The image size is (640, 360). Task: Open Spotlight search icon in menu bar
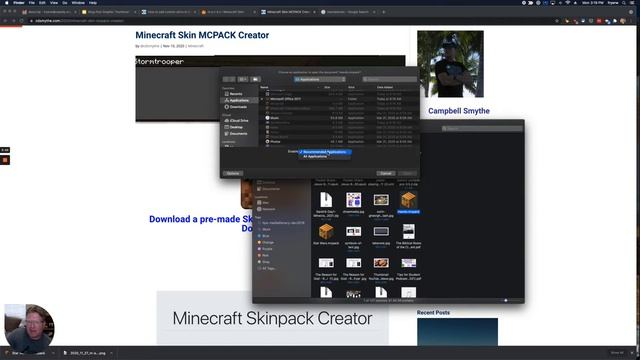click(624, 3)
